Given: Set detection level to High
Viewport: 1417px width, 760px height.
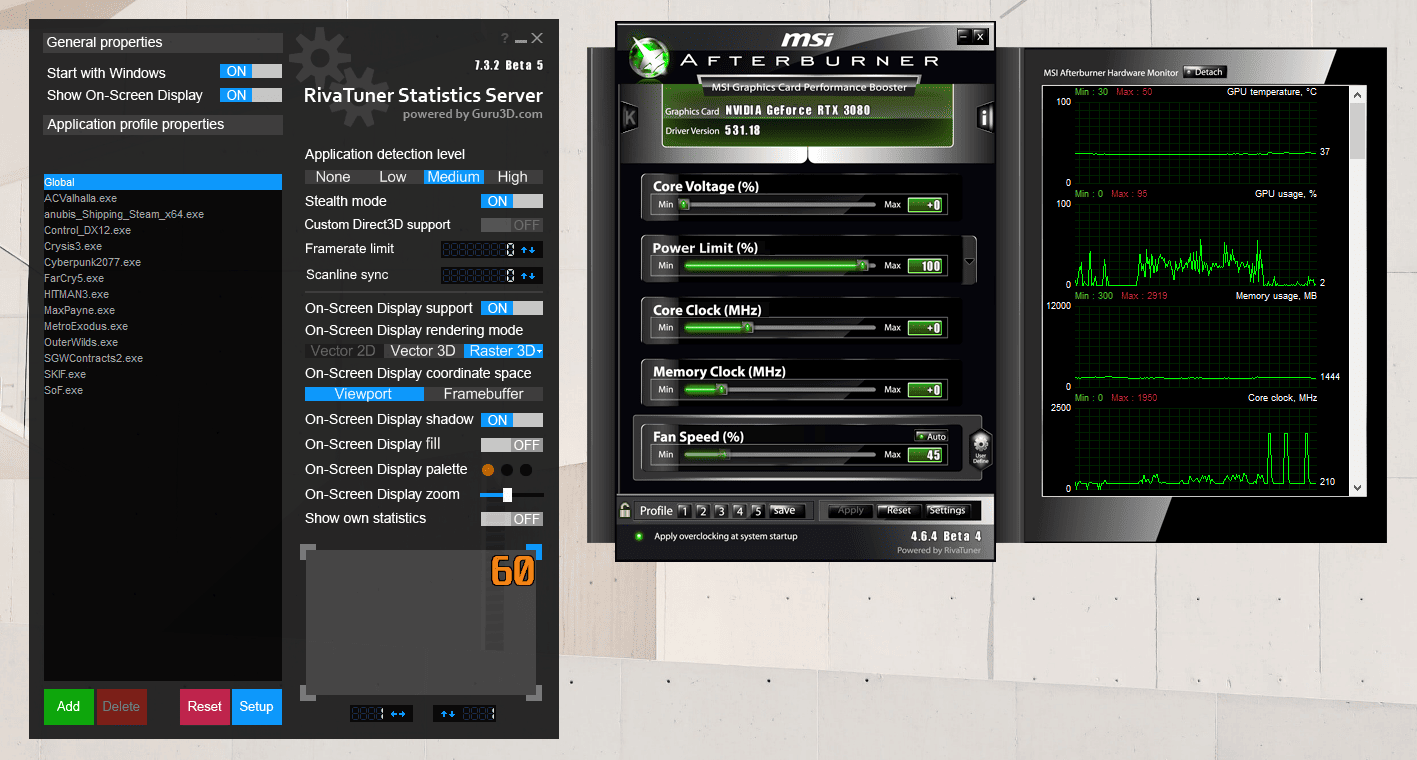Looking at the screenshot, I should [x=512, y=177].
